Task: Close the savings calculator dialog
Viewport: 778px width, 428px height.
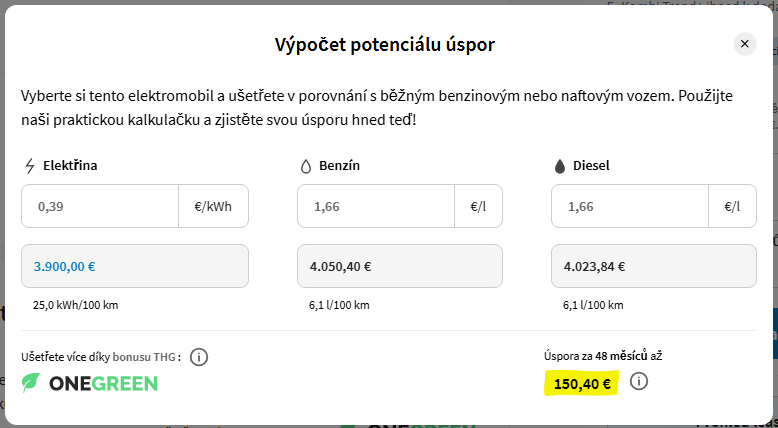Action: (744, 44)
